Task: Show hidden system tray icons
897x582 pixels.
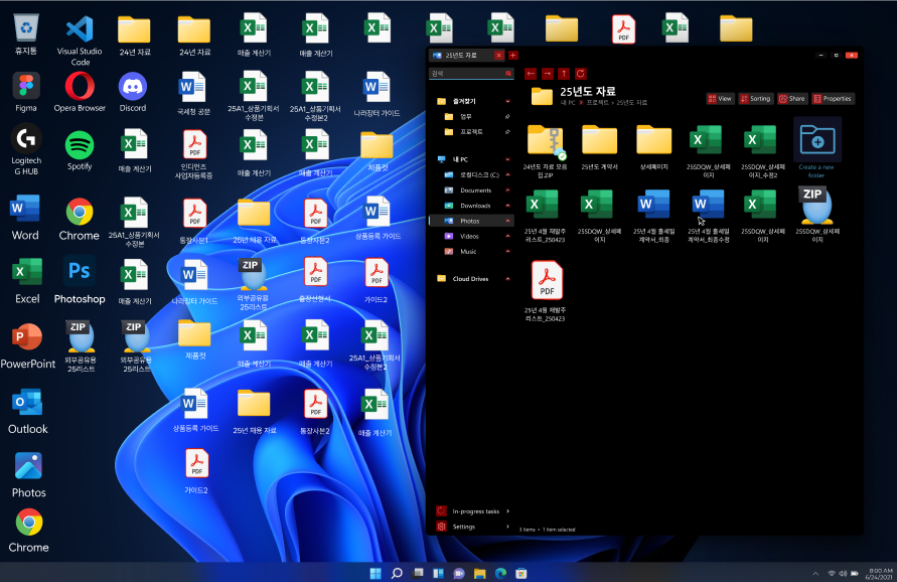Action: 815,573
